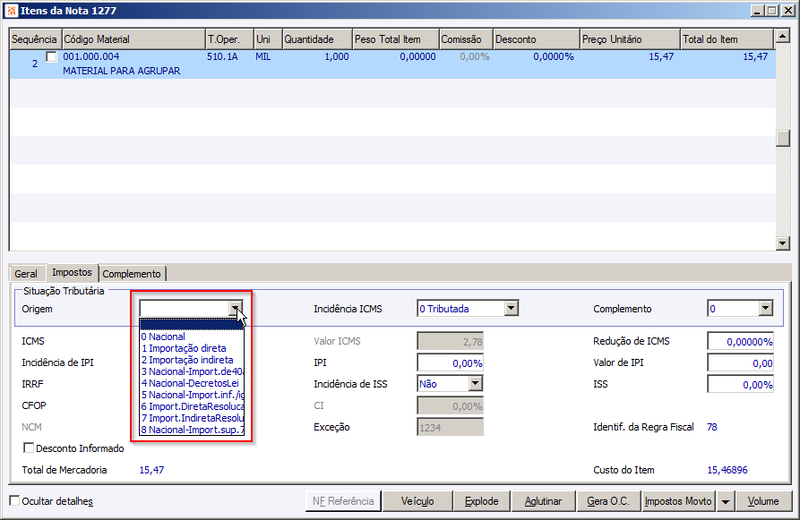The width and height of the screenshot is (800, 520).
Task: Expand the Incidência ICMS combo box
Action: (511, 308)
